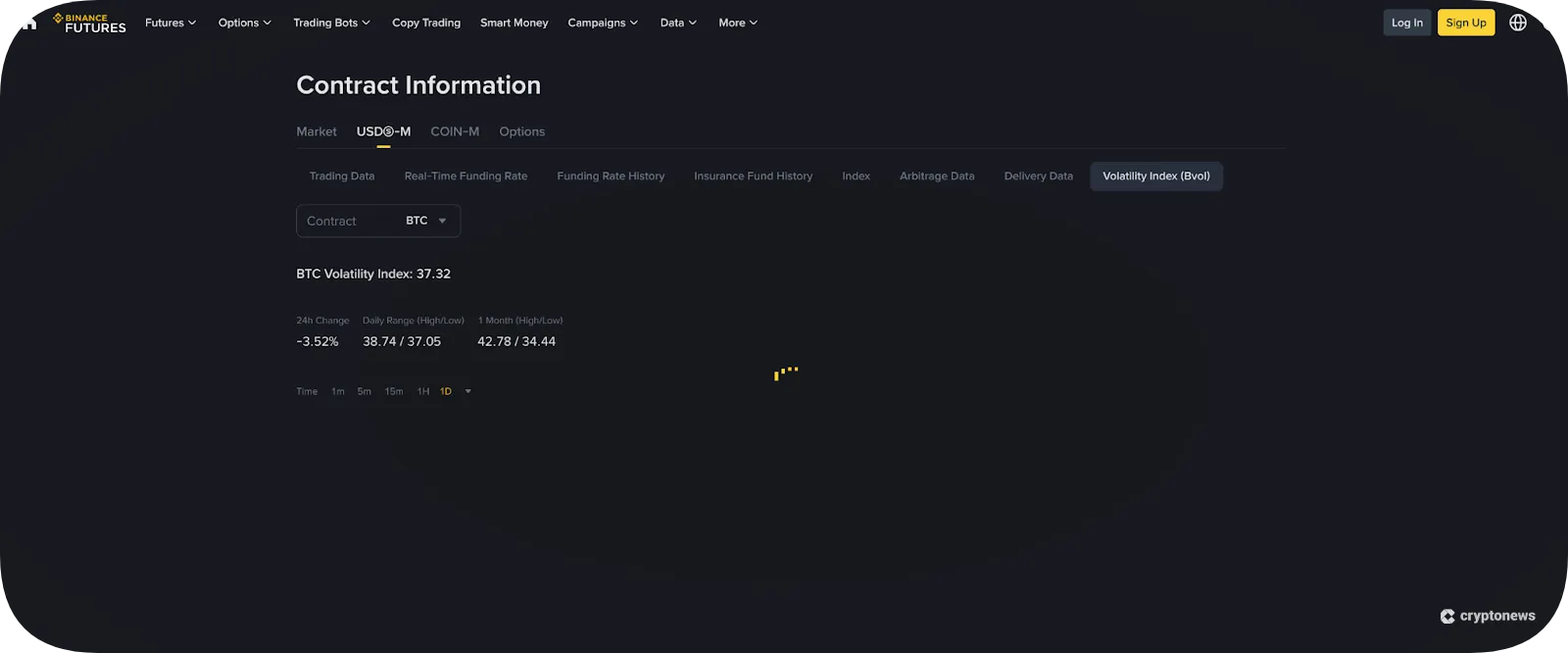This screenshot has width=1568, height=653.
Task: Select the 1H time interval
Action: click(x=423, y=391)
